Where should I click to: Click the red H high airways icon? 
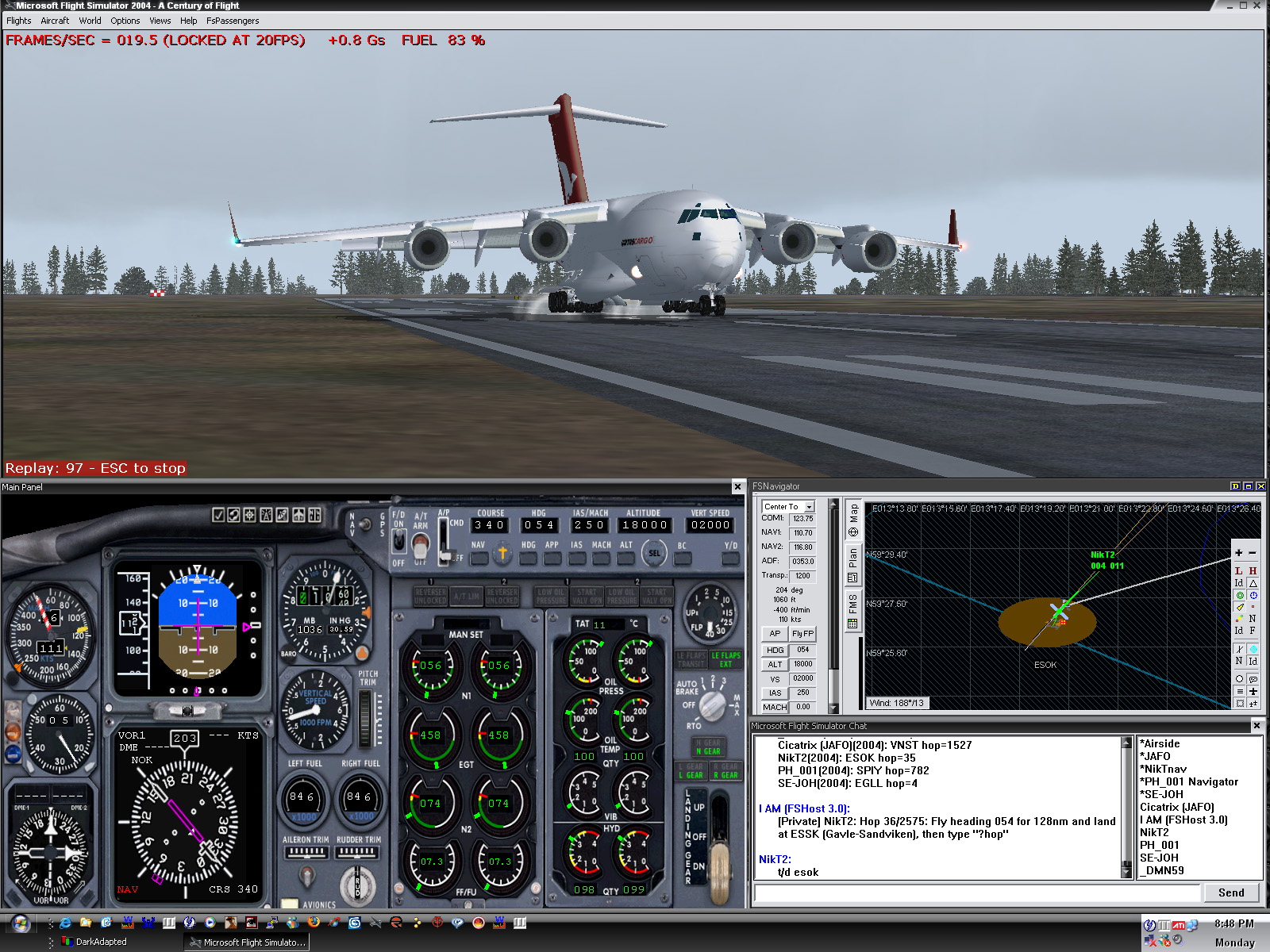pyautogui.click(x=1253, y=570)
